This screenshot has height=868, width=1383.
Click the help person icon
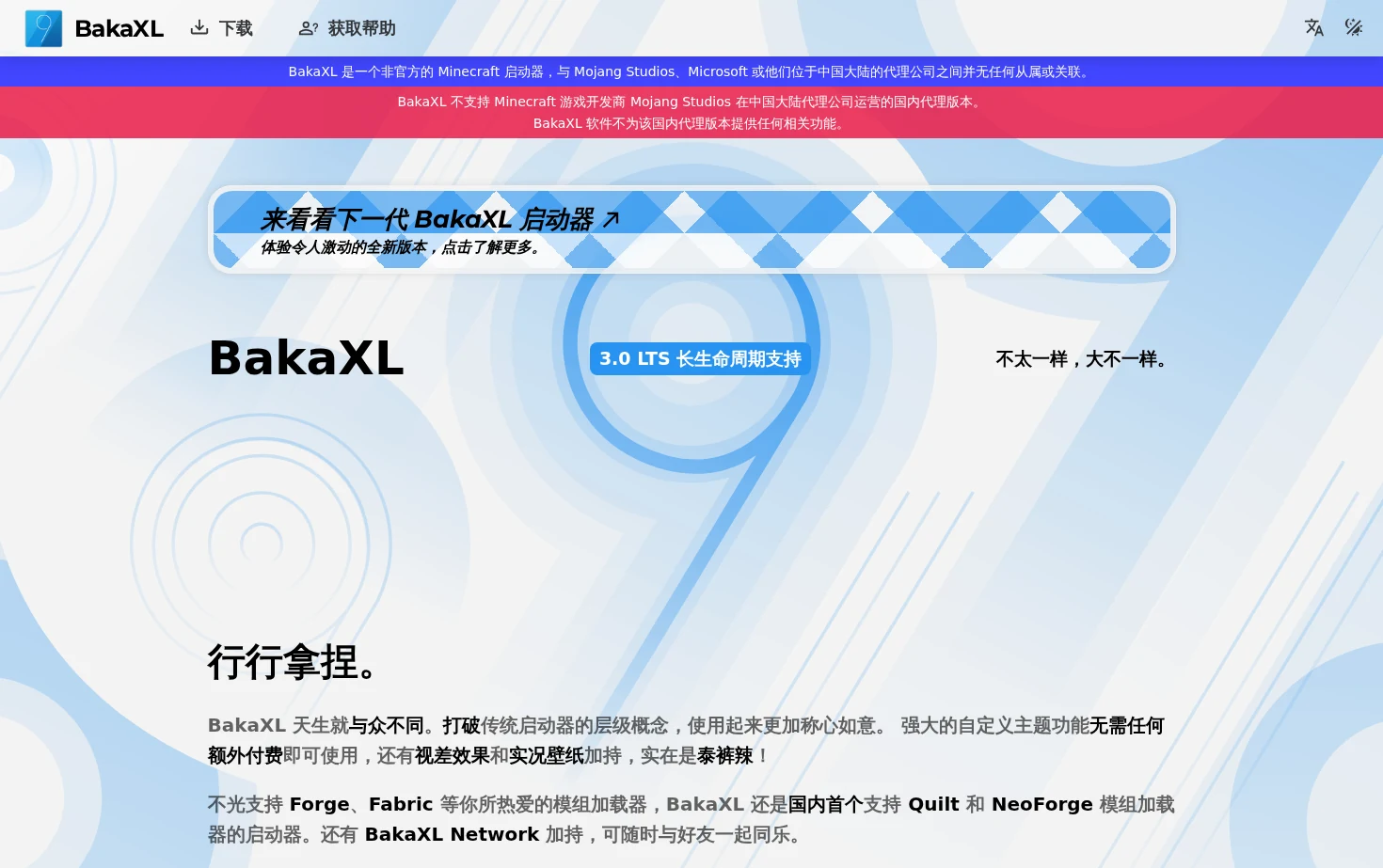tap(308, 28)
